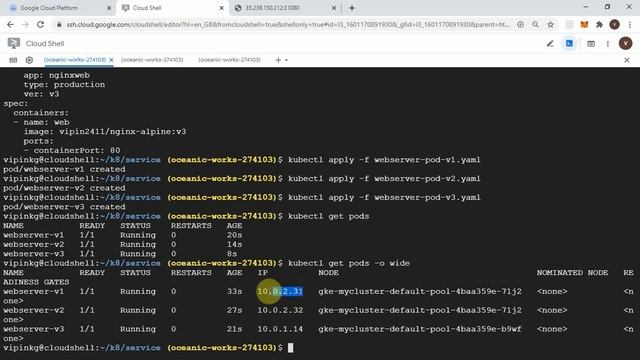This screenshot has width=640, height=360.
Task: Go back to the previous browser page
Action: 11,24
